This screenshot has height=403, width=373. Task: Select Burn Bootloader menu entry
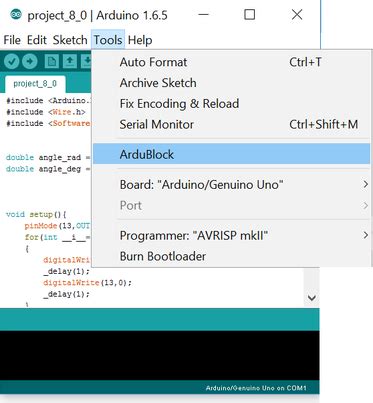click(x=232, y=256)
